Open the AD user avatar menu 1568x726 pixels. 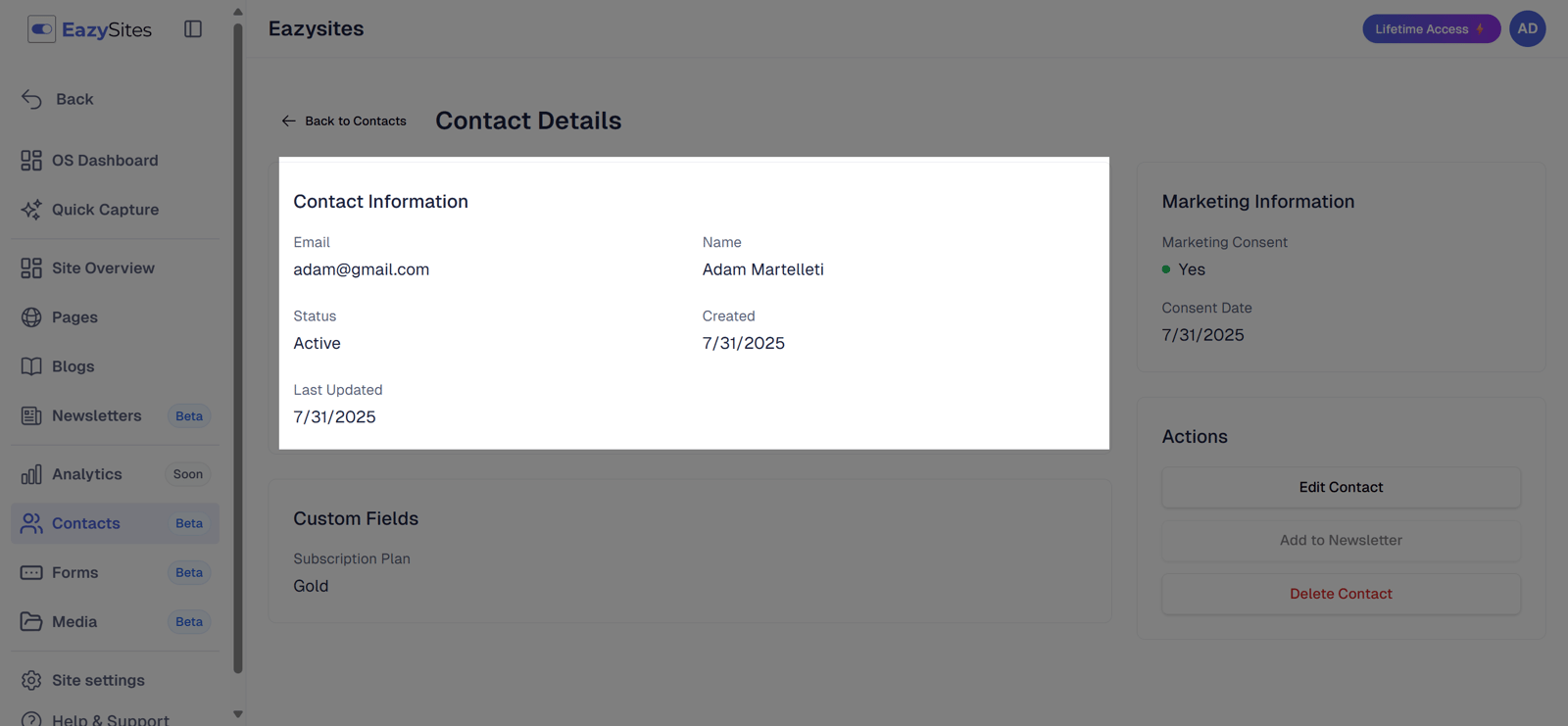click(1527, 28)
